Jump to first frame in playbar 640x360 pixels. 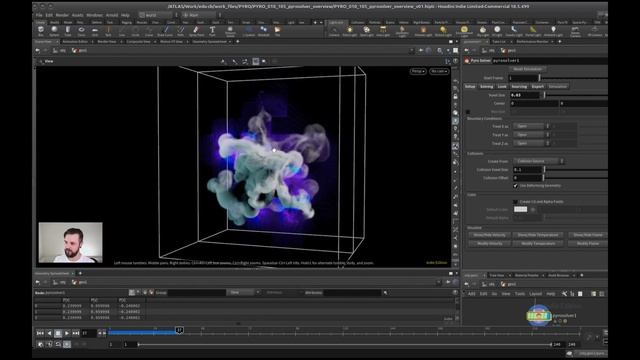pos(40,333)
